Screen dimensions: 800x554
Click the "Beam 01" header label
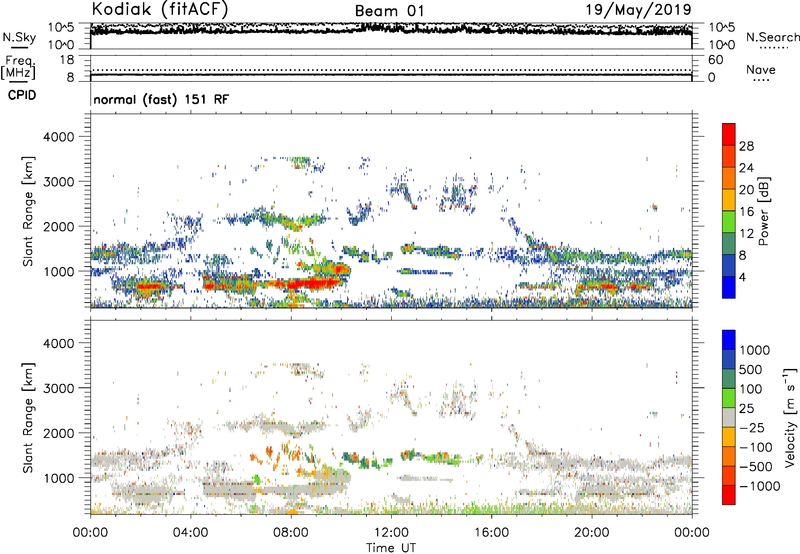coord(389,11)
